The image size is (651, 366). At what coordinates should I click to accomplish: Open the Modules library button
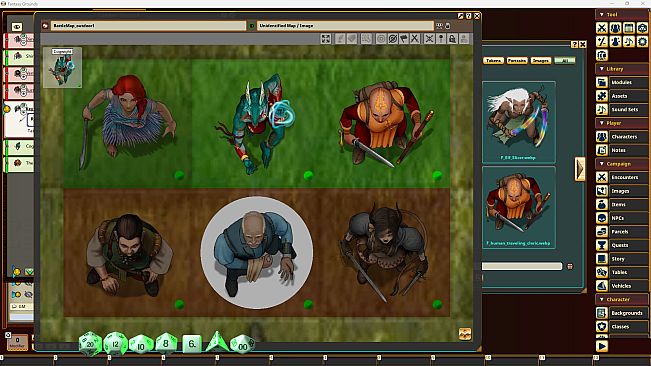tap(629, 82)
